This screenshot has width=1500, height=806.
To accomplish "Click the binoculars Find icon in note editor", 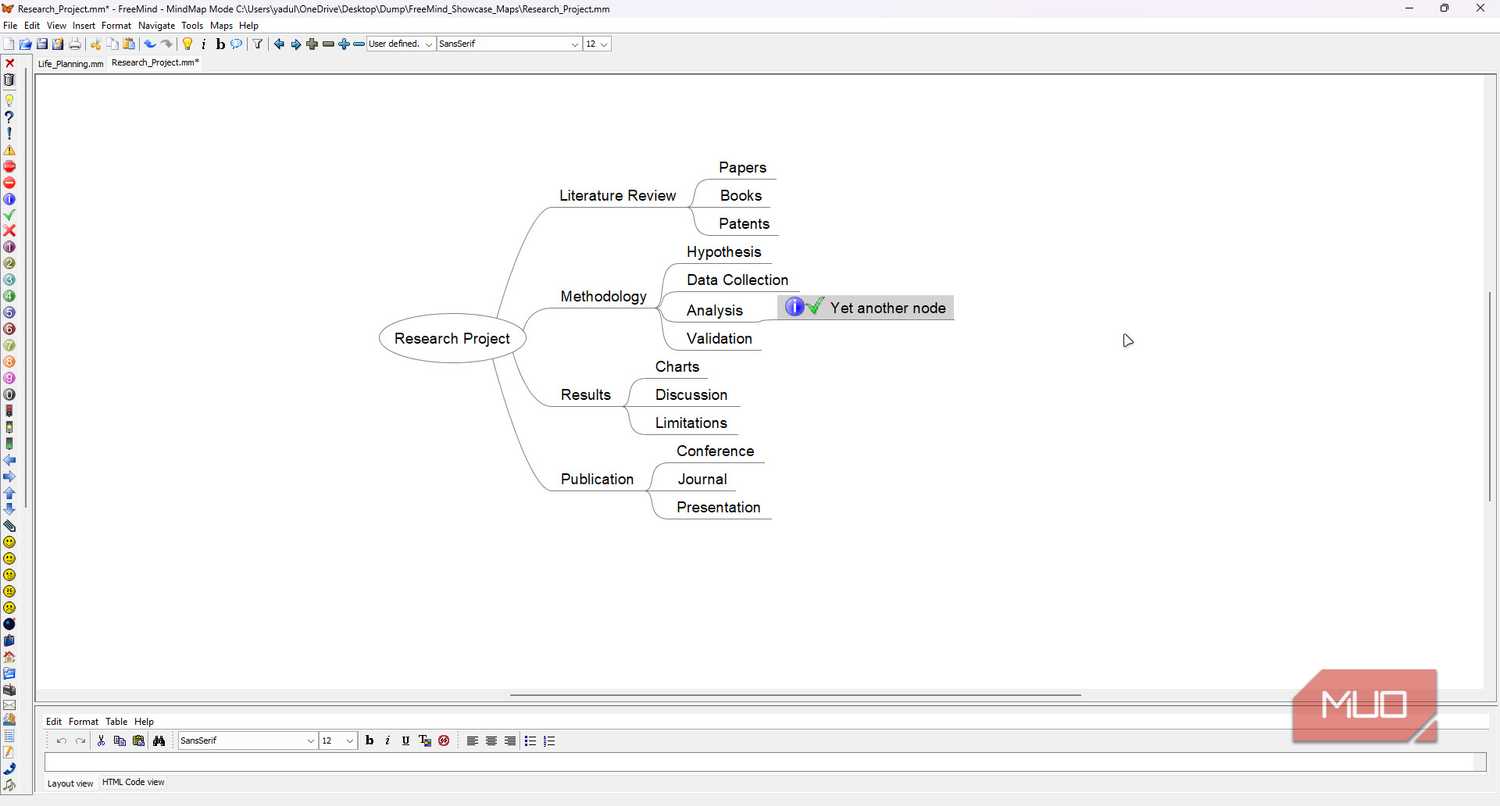I will coord(158,741).
